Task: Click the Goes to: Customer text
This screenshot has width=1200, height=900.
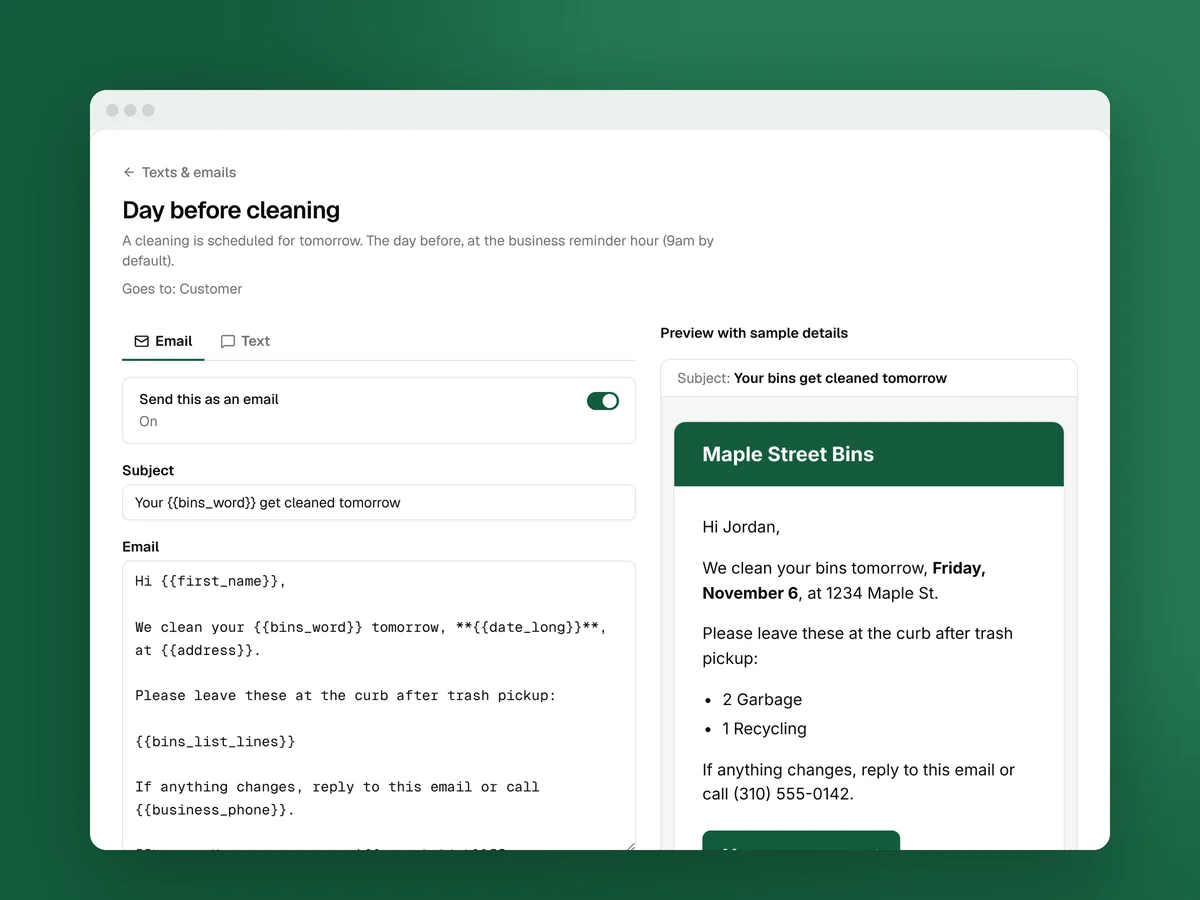Action: [182, 289]
